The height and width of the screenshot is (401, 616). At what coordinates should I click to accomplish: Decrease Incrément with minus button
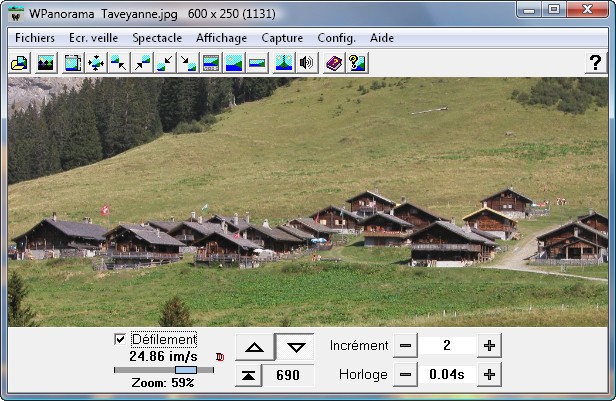click(x=405, y=346)
